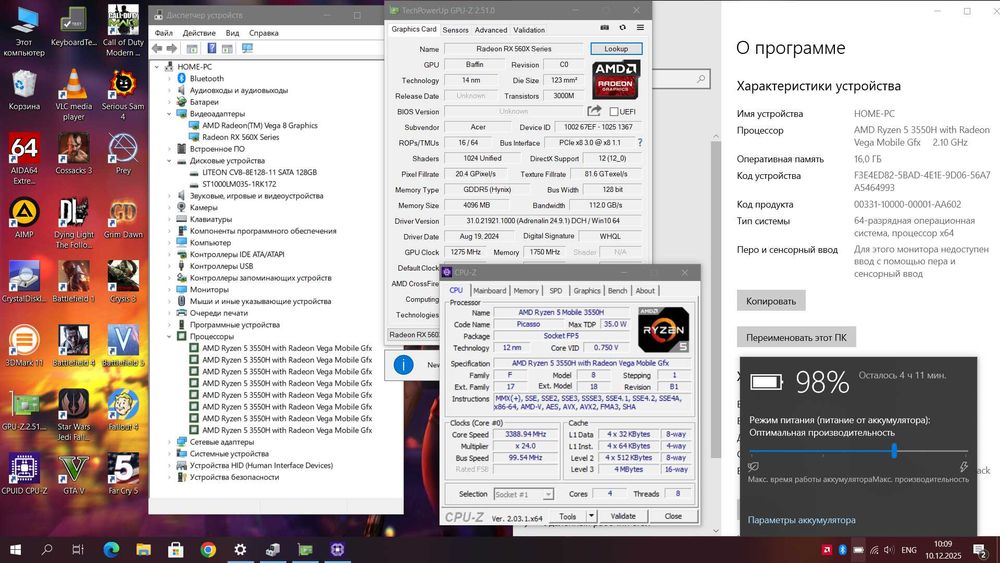
Task: Toggle the UEFI checkbox in GPU-Z
Action: click(614, 112)
